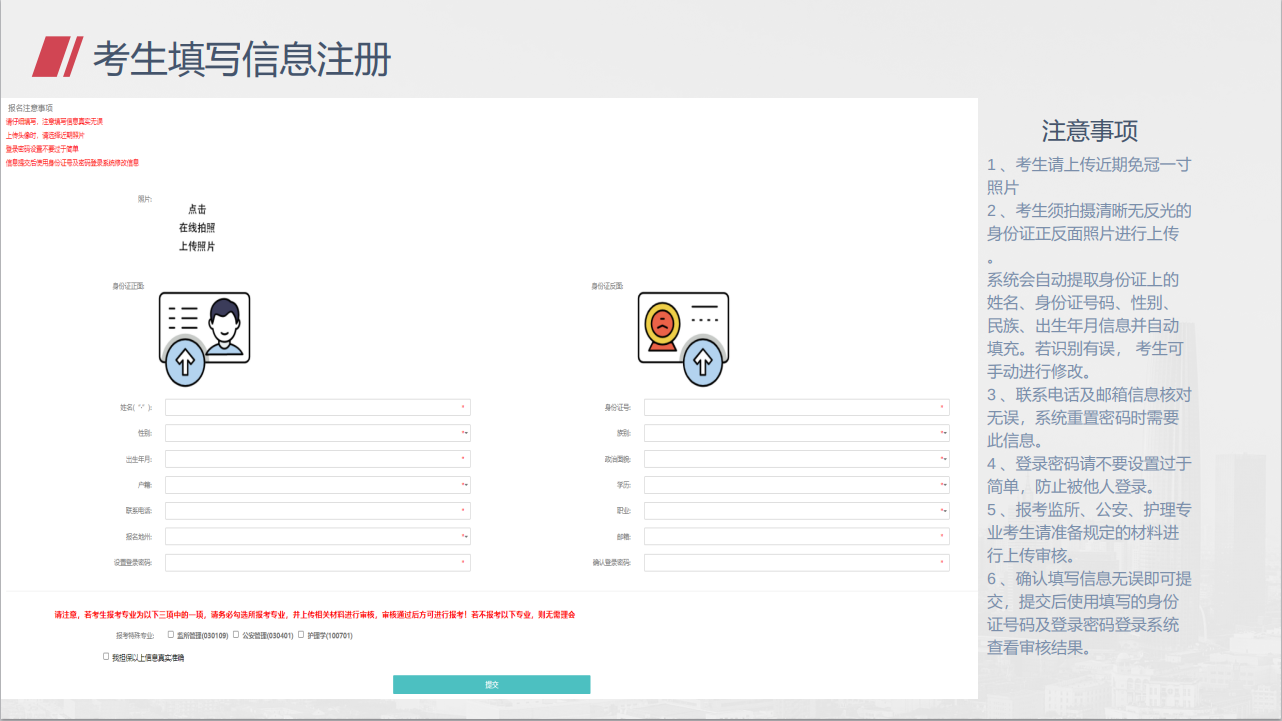Select the 联系电话 text field
The width and height of the screenshot is (1282, 721).
click(317, 511)
